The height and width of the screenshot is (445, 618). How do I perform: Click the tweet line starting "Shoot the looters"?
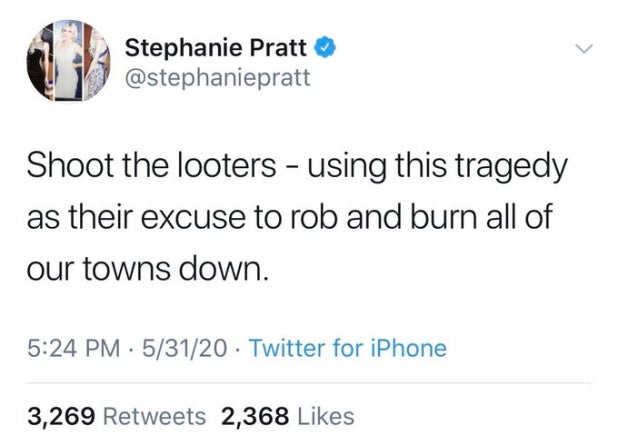click(295, 164)
